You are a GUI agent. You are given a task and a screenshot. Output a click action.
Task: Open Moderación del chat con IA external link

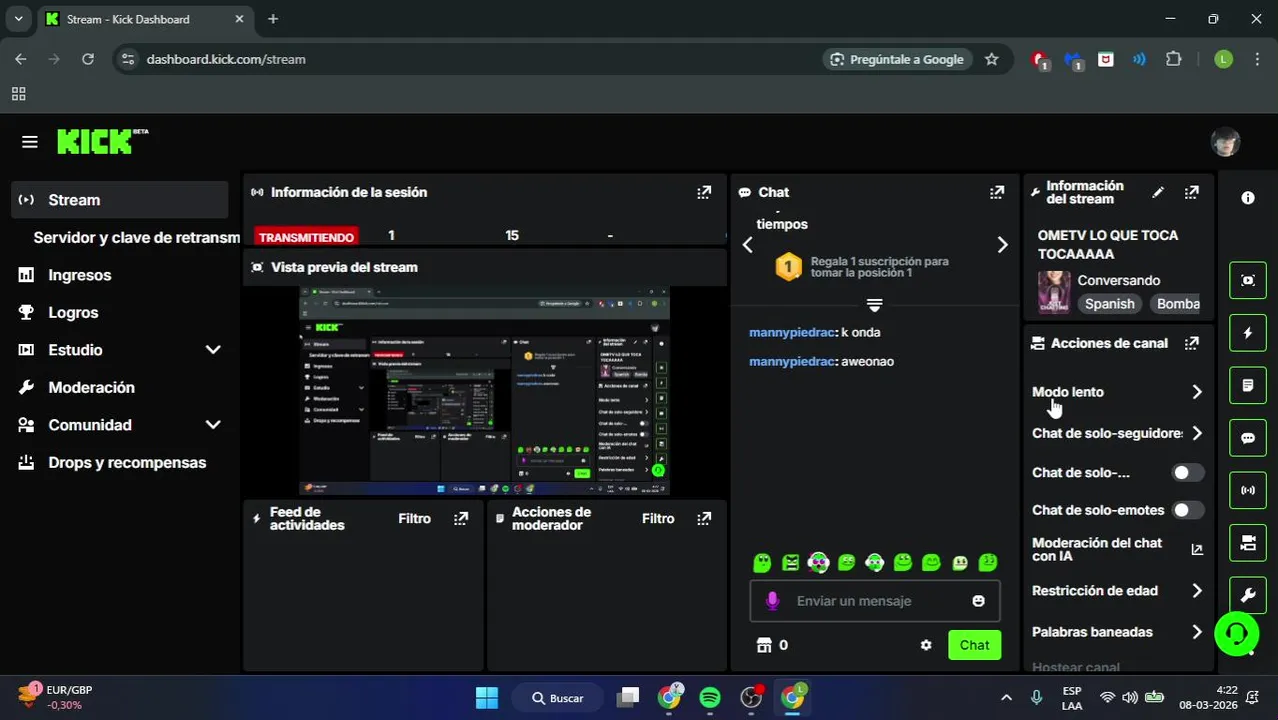[x=1197, y=549]
